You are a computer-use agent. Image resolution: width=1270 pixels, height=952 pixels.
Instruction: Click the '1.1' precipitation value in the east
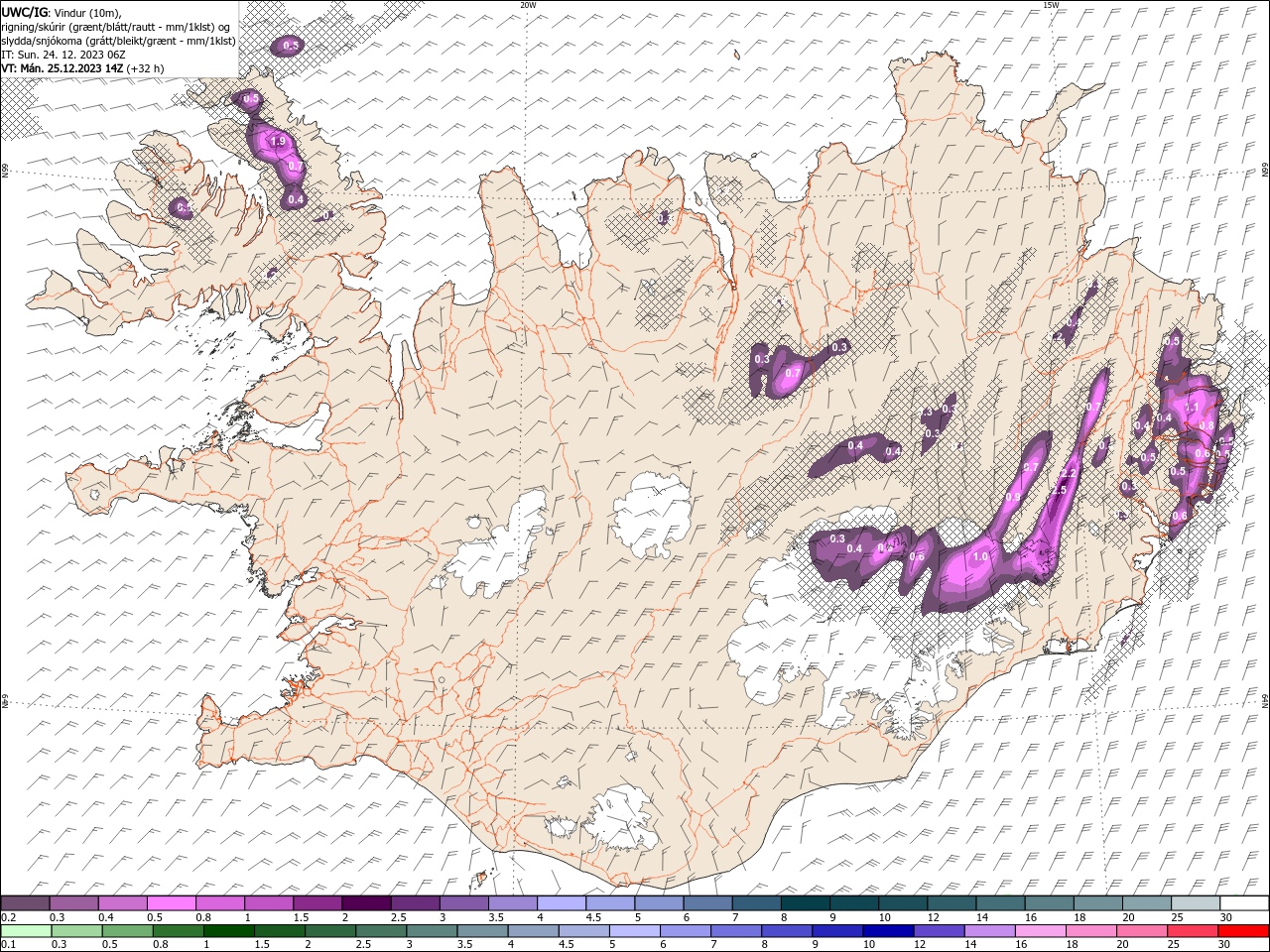click(x=1193, y=407)
